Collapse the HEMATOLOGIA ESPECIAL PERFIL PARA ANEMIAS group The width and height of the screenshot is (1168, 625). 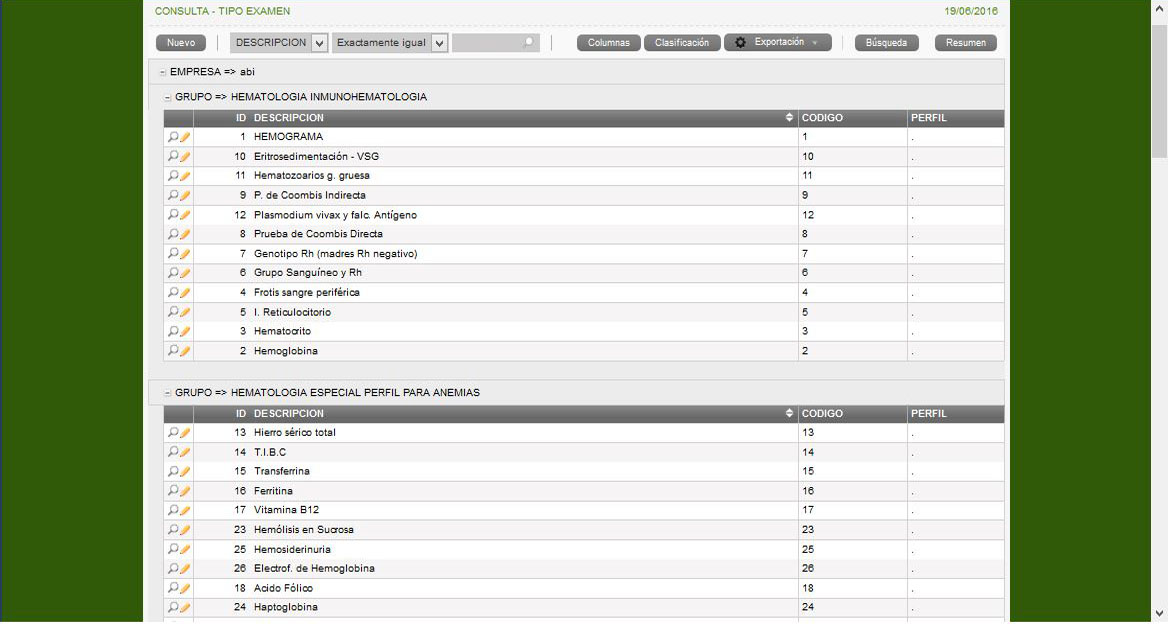(x=168, y=393)
